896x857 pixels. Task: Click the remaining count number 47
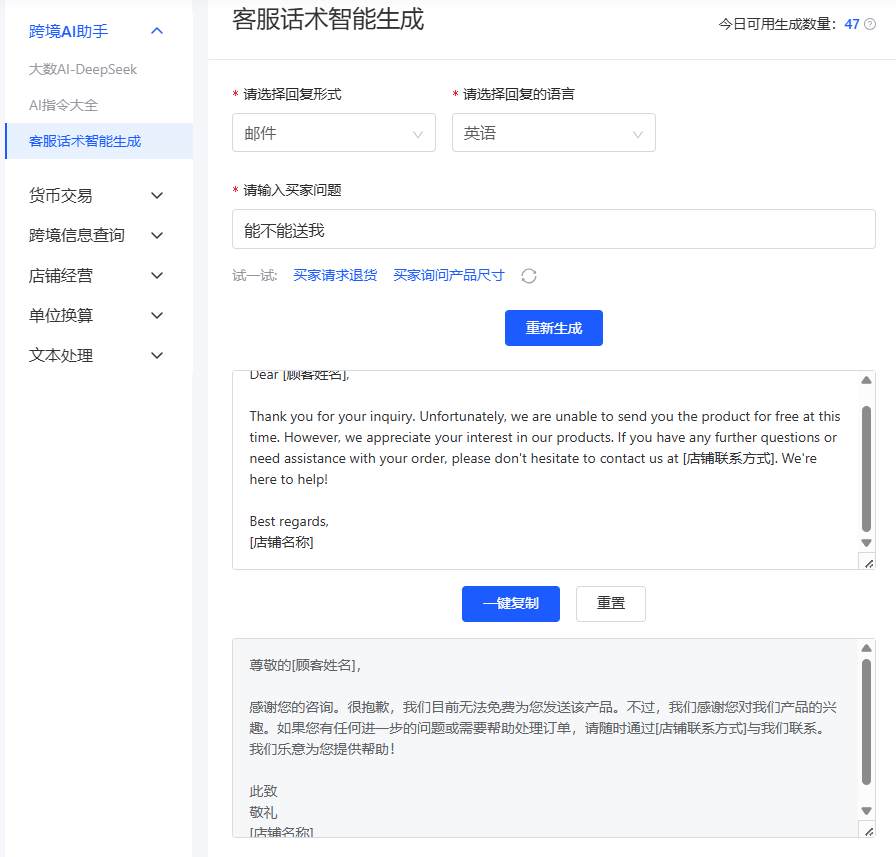pos(852,24)
